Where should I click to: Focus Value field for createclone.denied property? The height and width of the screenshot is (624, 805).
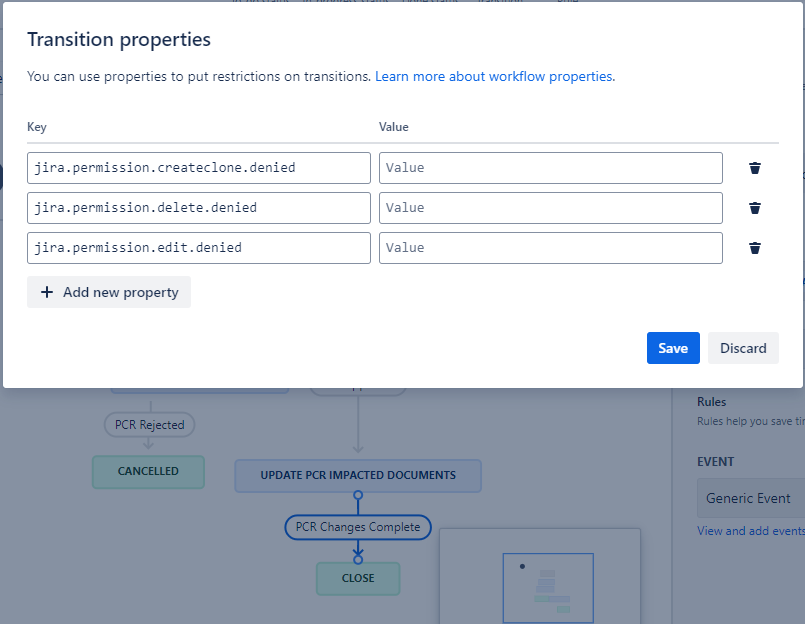click(x=550, y=168)
